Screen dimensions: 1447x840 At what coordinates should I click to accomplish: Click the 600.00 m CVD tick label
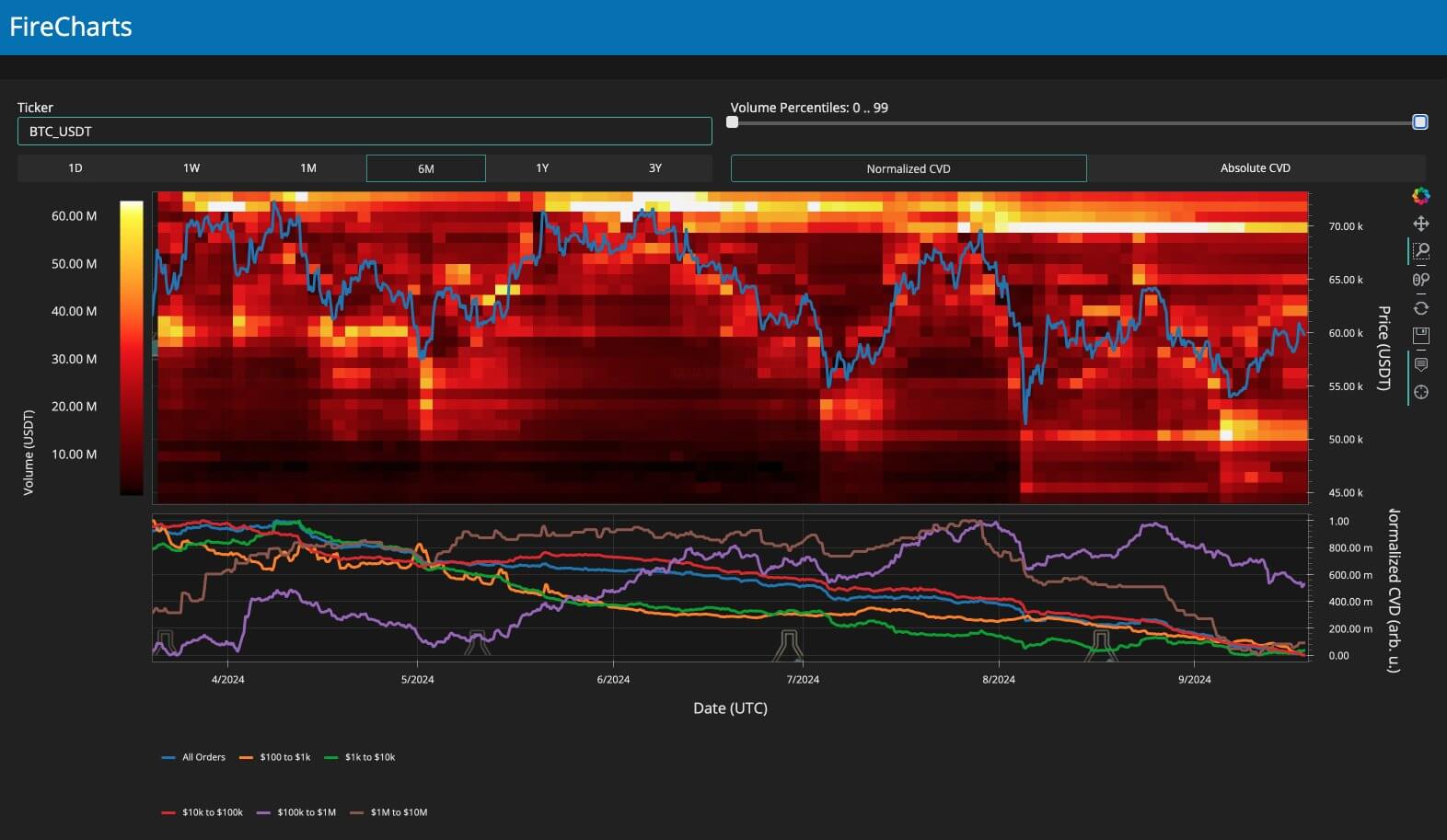1350,575
